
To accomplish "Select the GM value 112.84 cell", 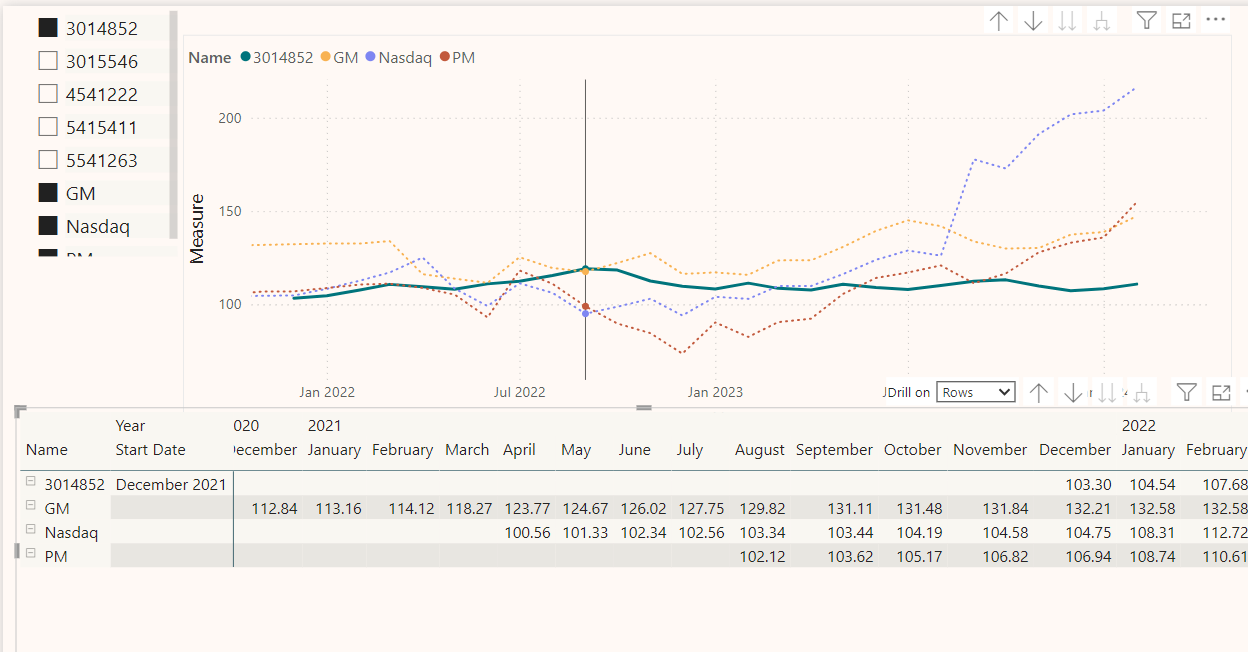I will (275, 508).
